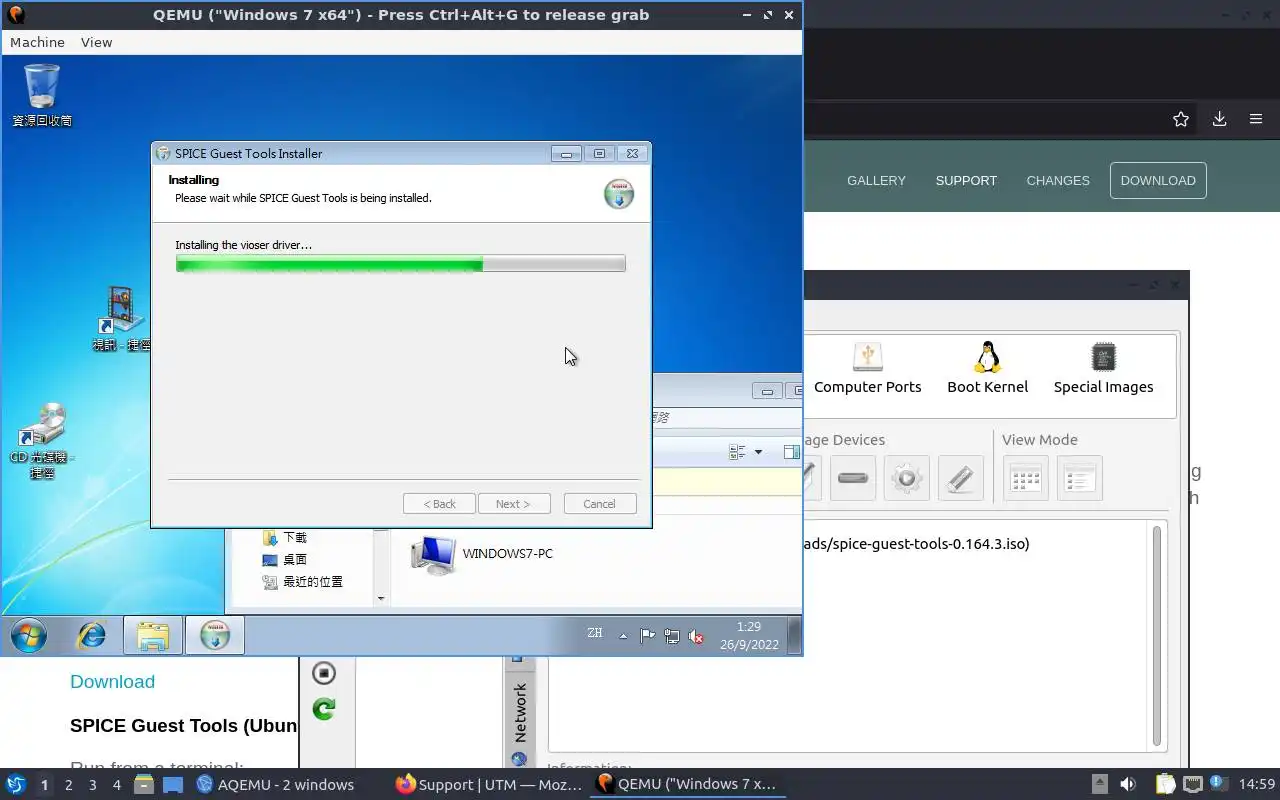Screen dimensions: 1280x800
Task: Launch the file manager from the panel
Action: pos(144,784)
